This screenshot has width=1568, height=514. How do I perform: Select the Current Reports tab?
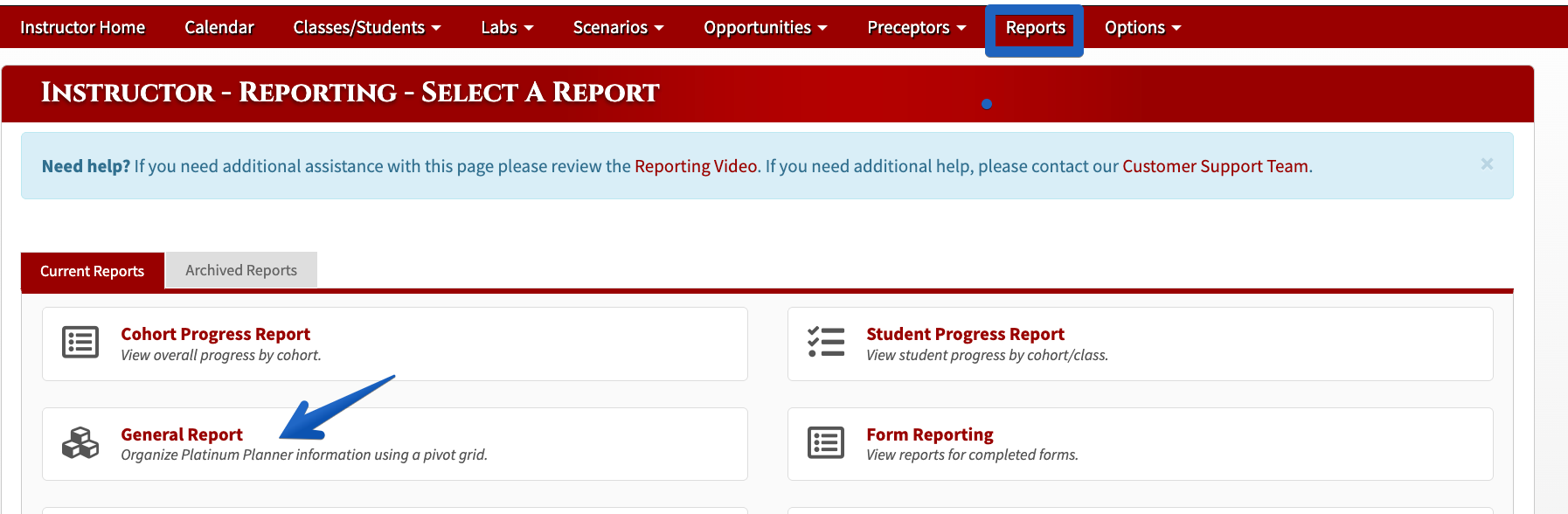[93, 271]
